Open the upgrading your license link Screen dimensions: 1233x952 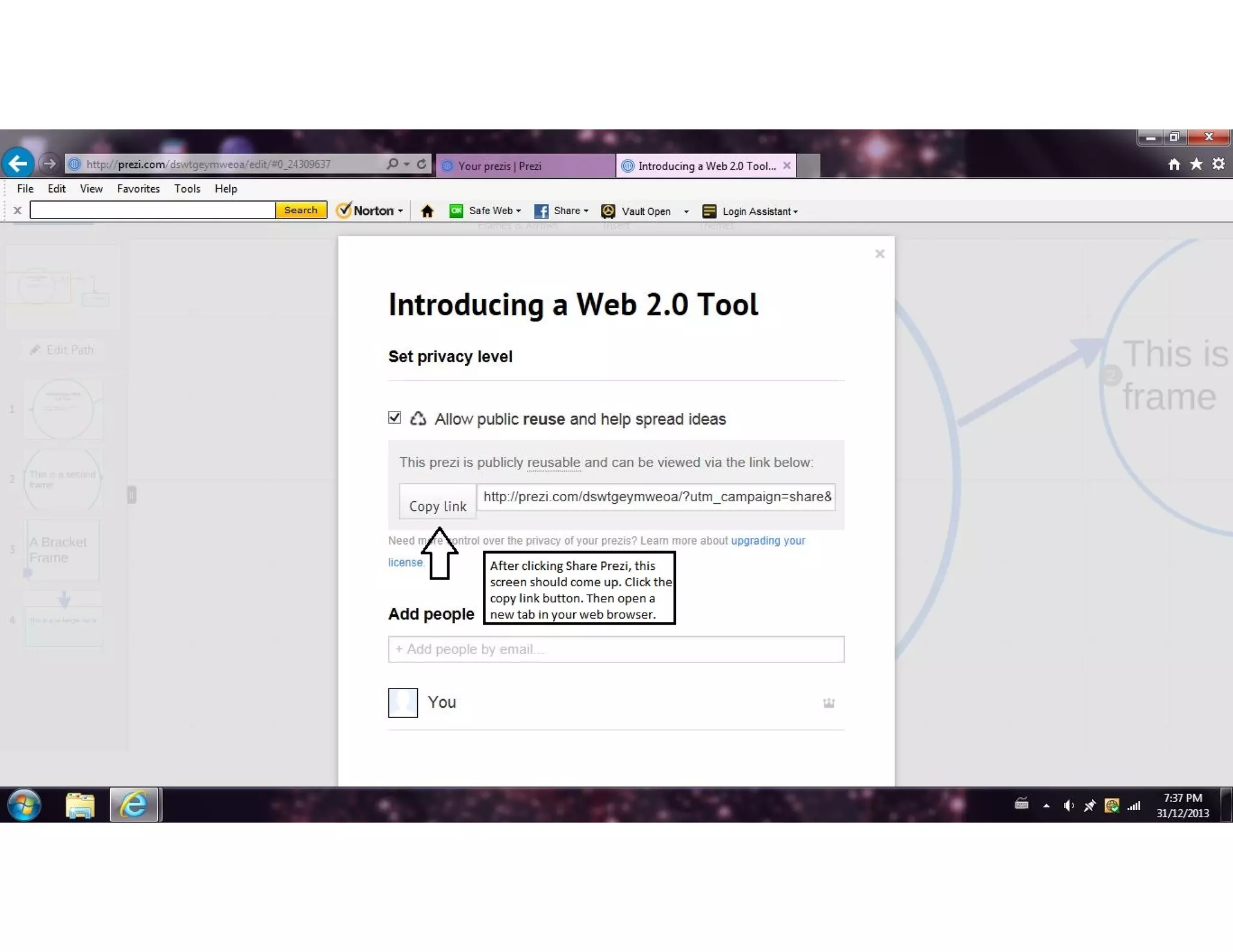[x=768, y=540]
